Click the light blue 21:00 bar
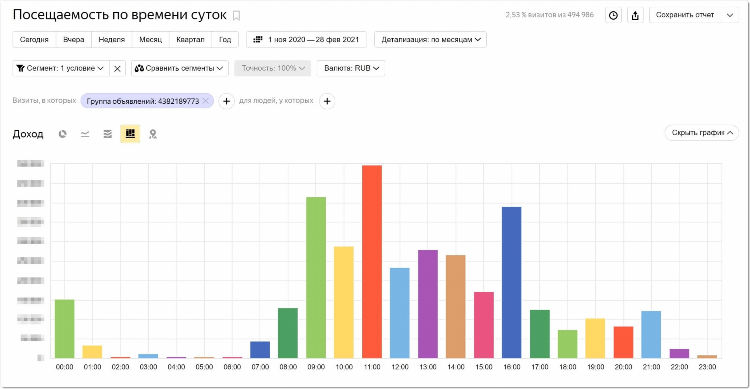The image size is (750, 389). click(x=651, y=334)
